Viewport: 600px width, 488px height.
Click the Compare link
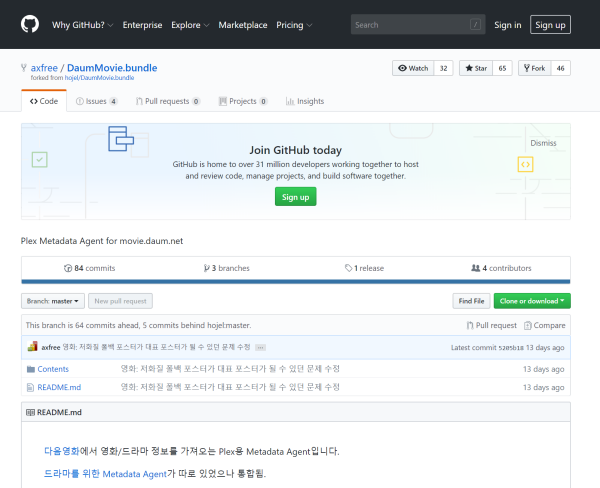[545, 325]
